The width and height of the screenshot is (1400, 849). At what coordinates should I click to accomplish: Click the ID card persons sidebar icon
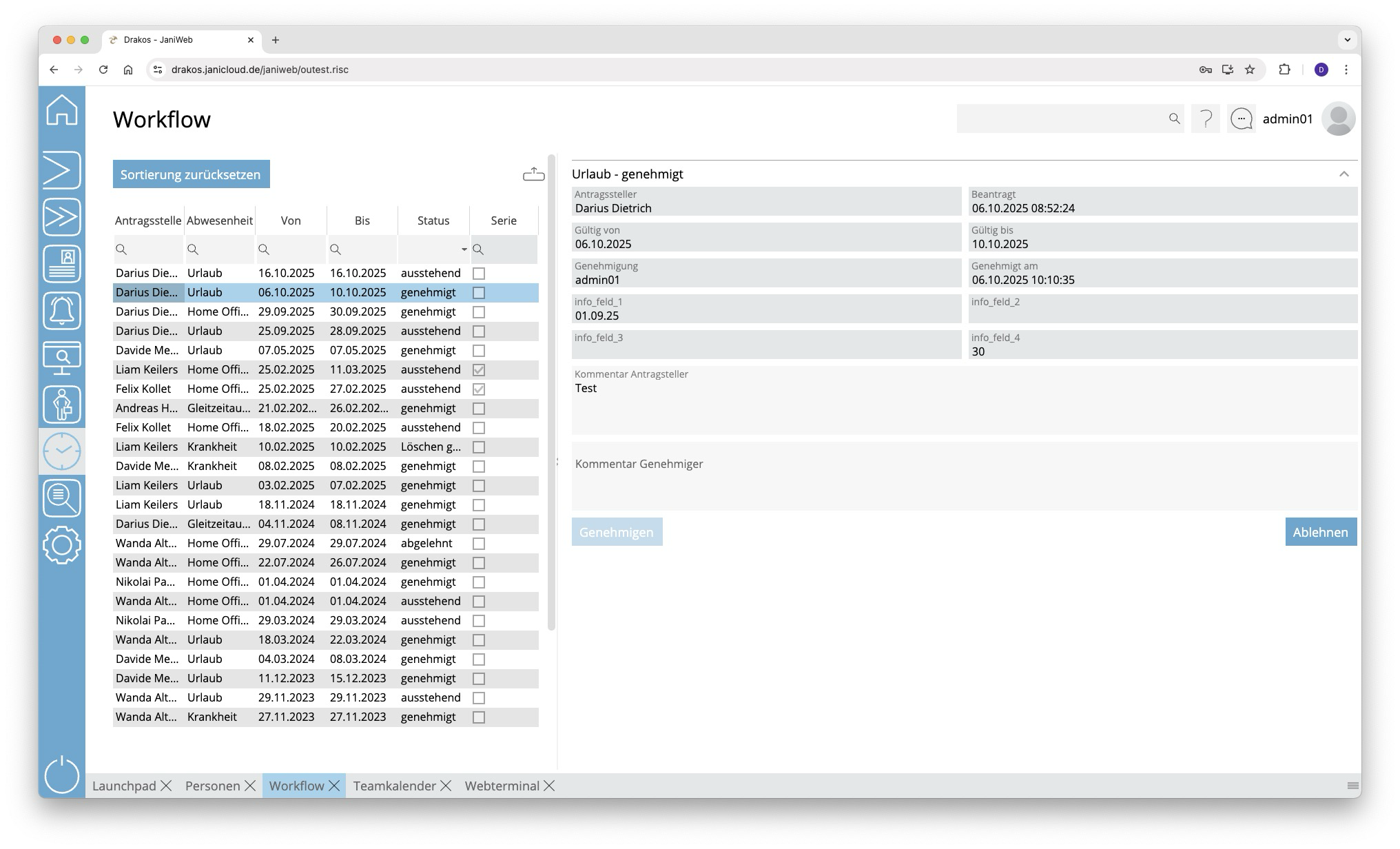62,263
